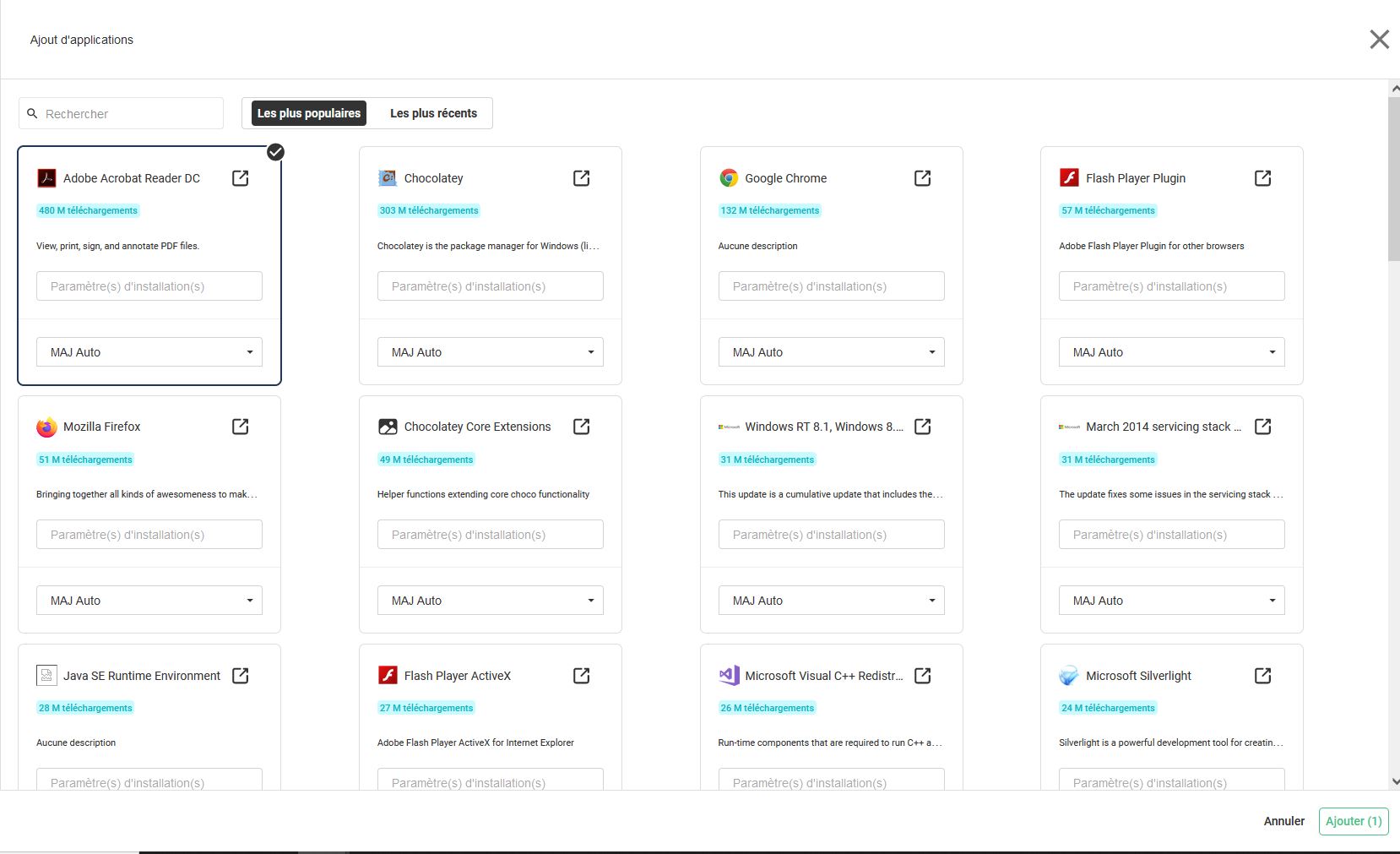Viewport: 1400px width, 854px height.
Task: Select the Les plus populaires tab
Action: tap(308, 113)
